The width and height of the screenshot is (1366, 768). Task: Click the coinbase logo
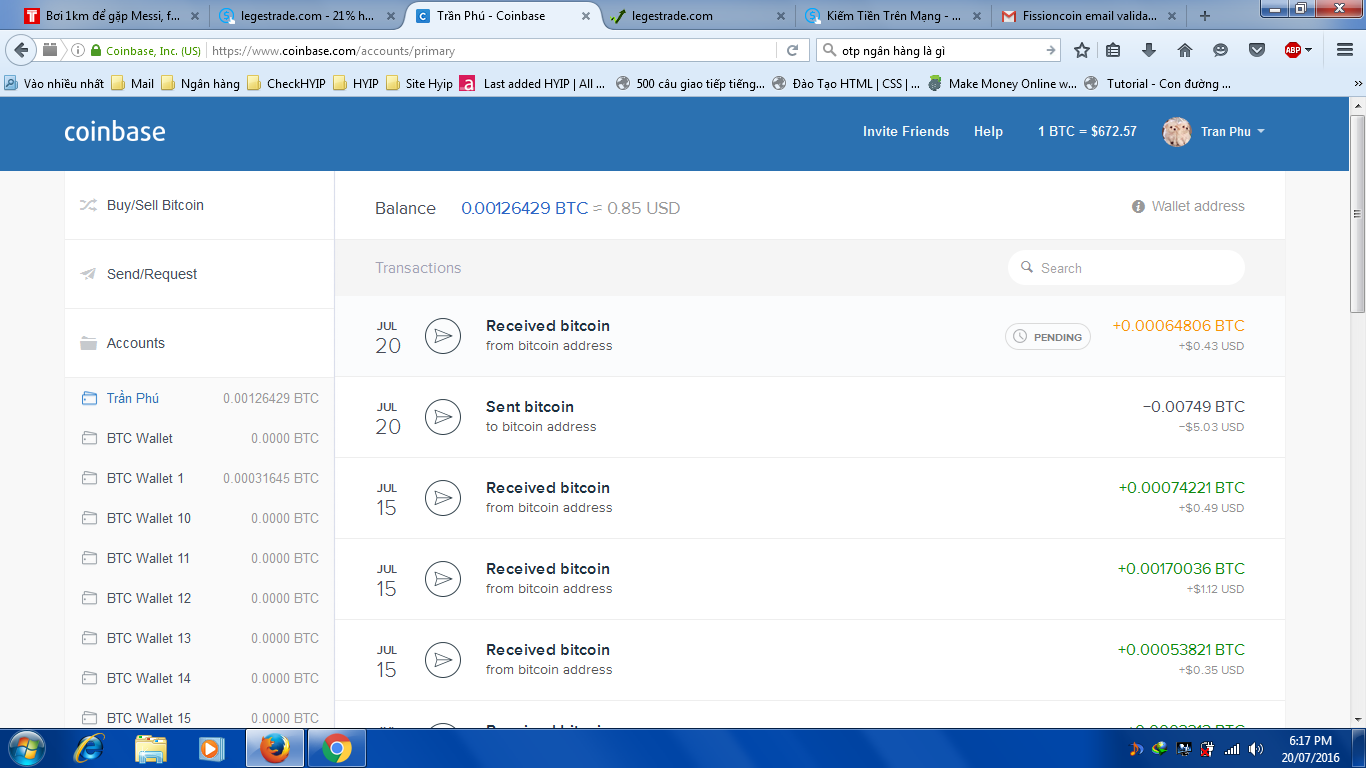[x=115, y=131]
